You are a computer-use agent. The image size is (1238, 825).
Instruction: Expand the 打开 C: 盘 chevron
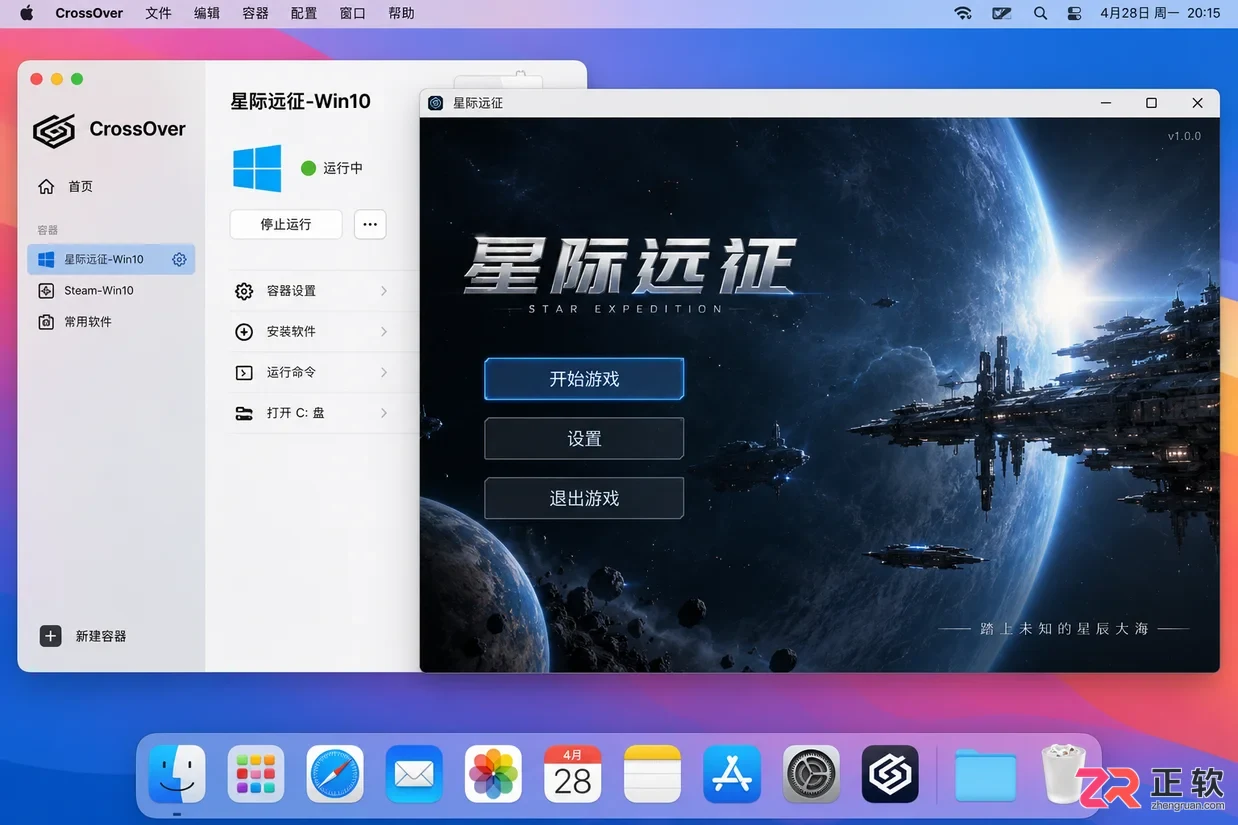[x=384, y=413]
